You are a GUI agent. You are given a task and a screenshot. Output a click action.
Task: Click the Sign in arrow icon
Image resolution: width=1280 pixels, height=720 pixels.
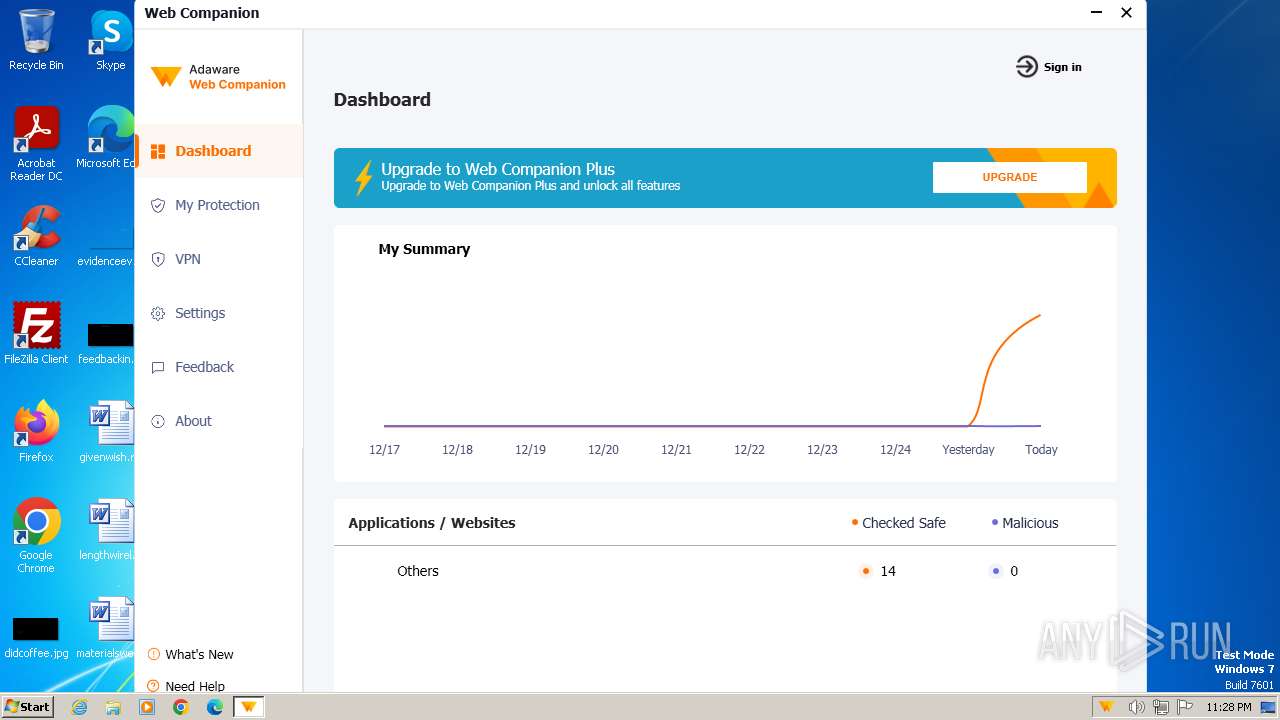pyautogui.click(x=1027, y=67)
